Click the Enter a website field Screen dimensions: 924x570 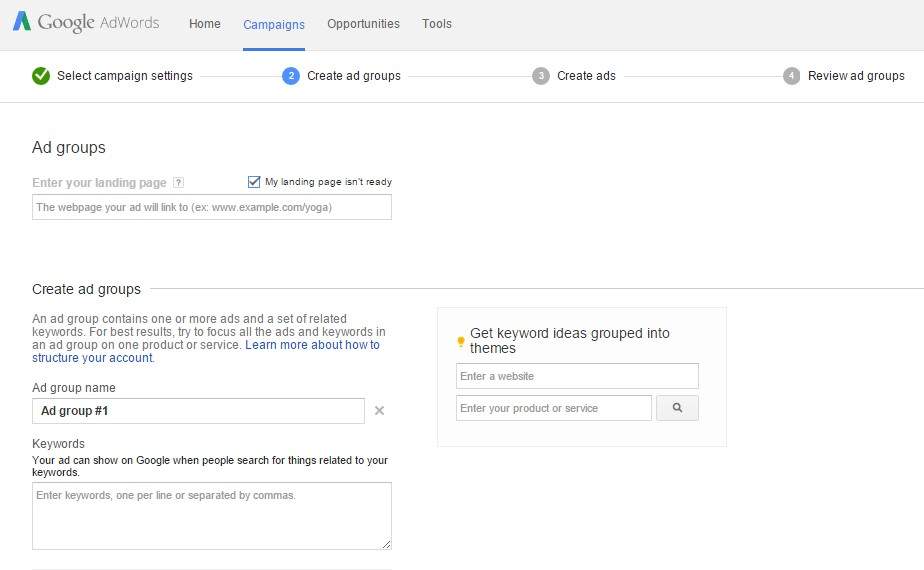[577, 376]
